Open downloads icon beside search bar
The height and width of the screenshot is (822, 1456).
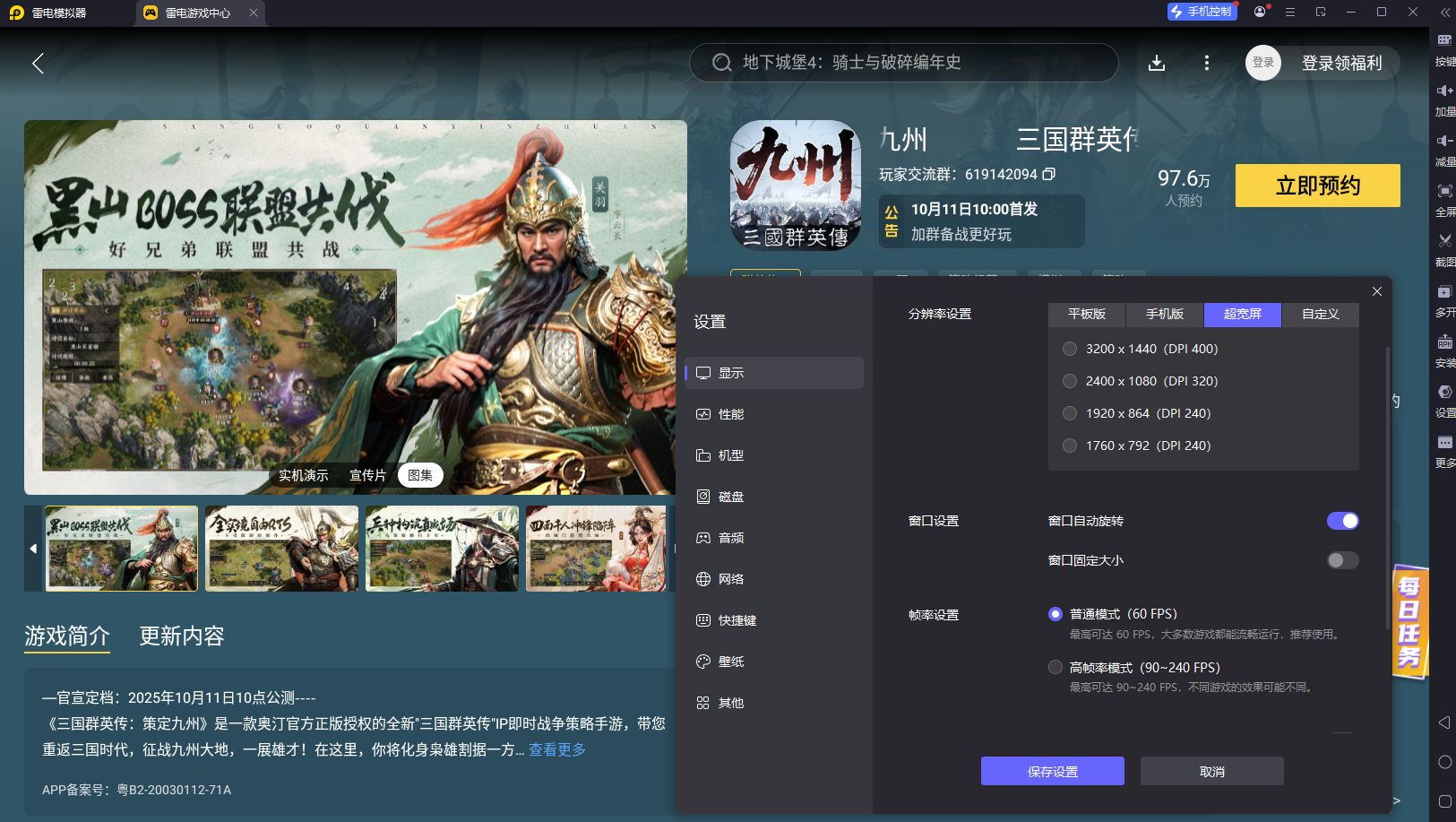1157,63
